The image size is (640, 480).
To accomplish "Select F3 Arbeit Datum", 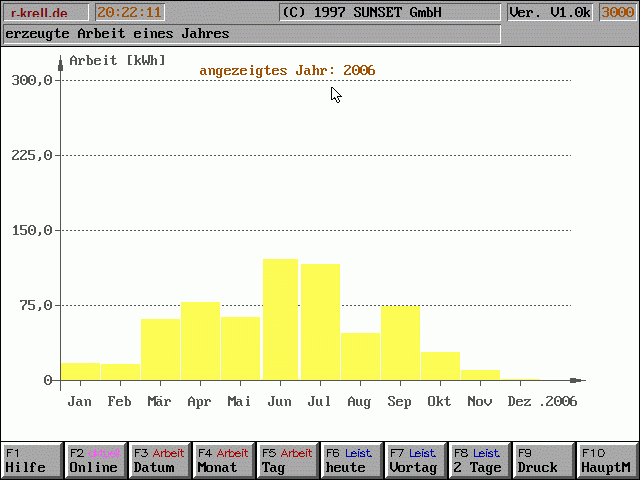I will point(159,460).
